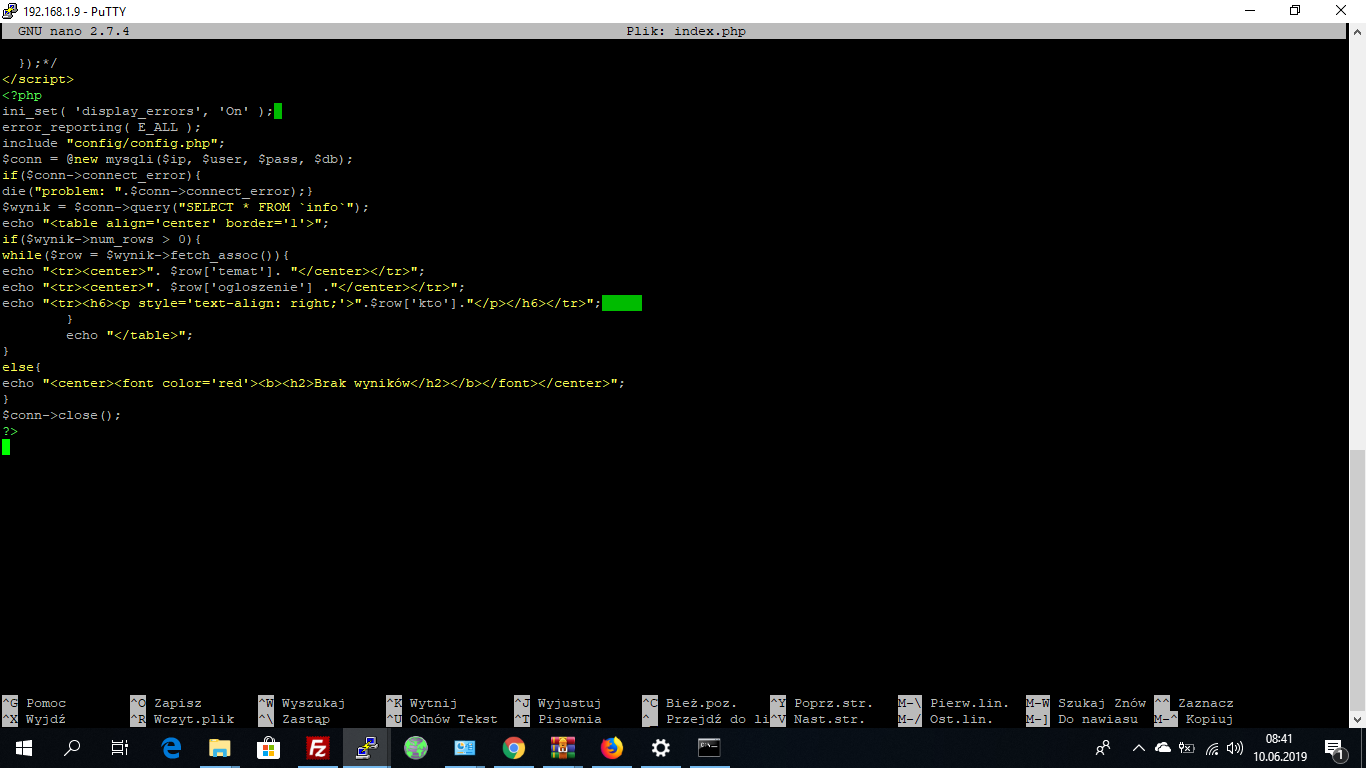Open Microsoft Edge from the taskbar
1366x768 pixels.
(171, 748)
